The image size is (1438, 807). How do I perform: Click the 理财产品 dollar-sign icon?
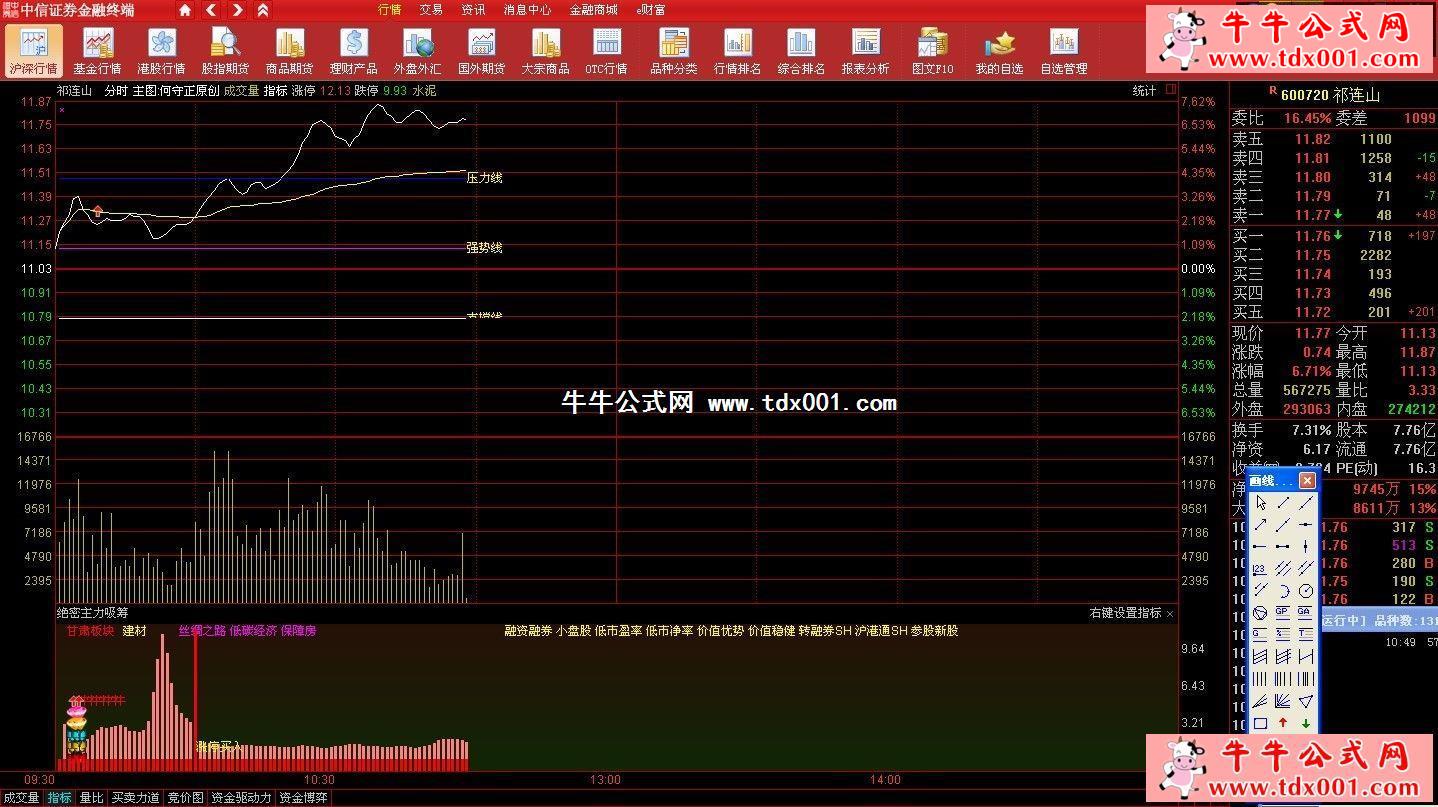pos(353,50)
